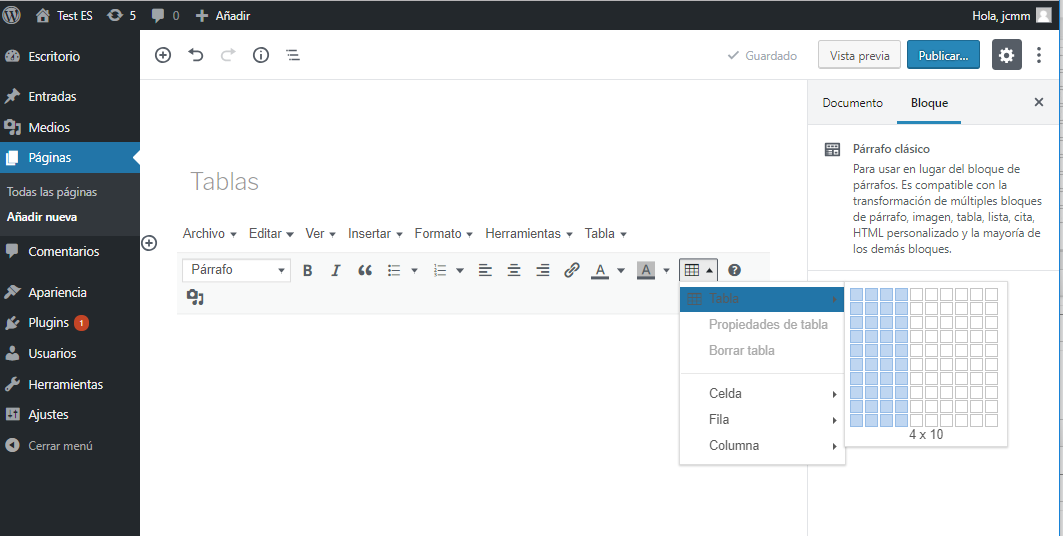Expand the bulleted list style arrow

tap(415, 270)
